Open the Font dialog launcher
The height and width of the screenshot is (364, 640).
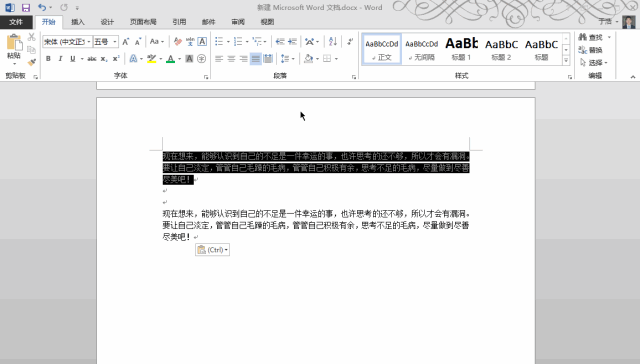pos(206,77)
